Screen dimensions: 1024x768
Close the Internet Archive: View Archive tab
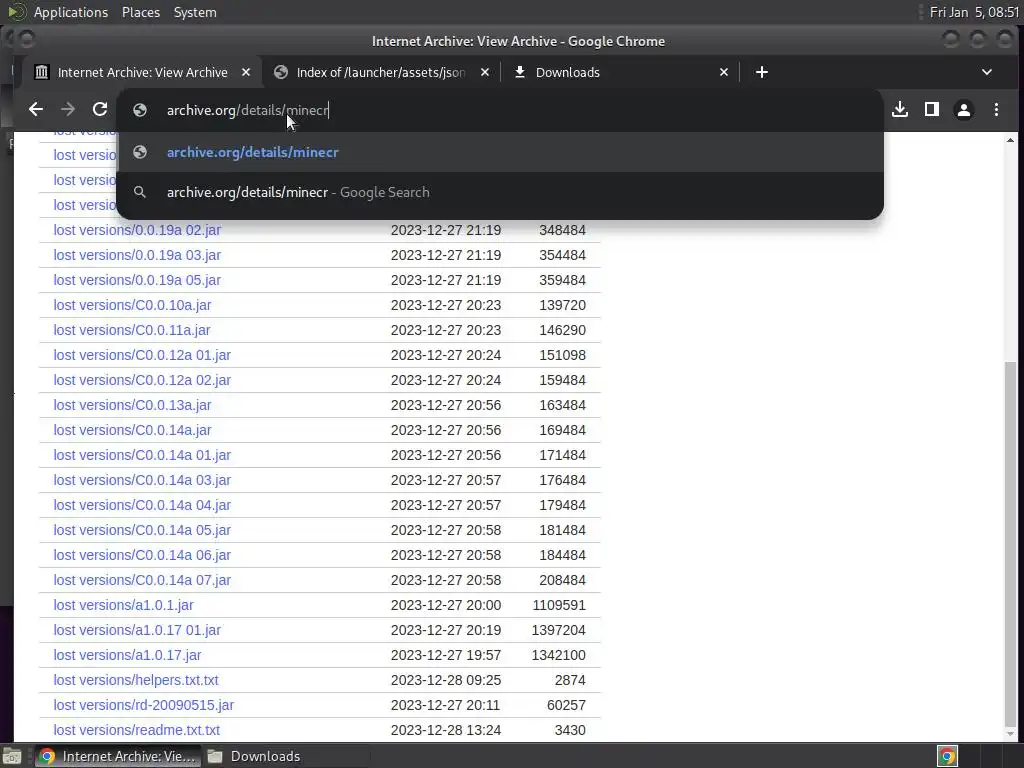[x=246, y=72]
